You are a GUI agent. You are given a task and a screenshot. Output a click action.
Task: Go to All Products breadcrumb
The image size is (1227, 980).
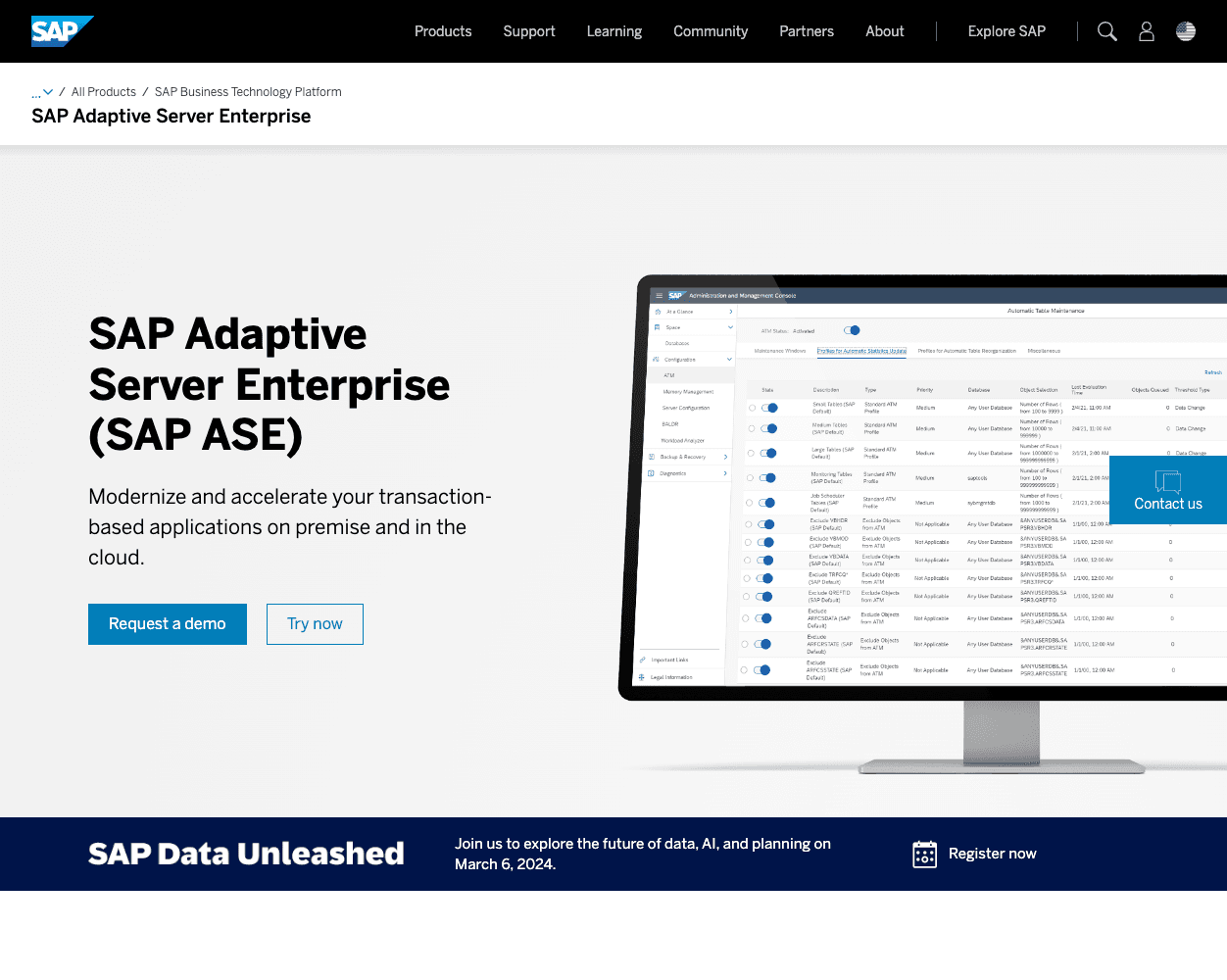pyautogui.click(x=104, y=92)
